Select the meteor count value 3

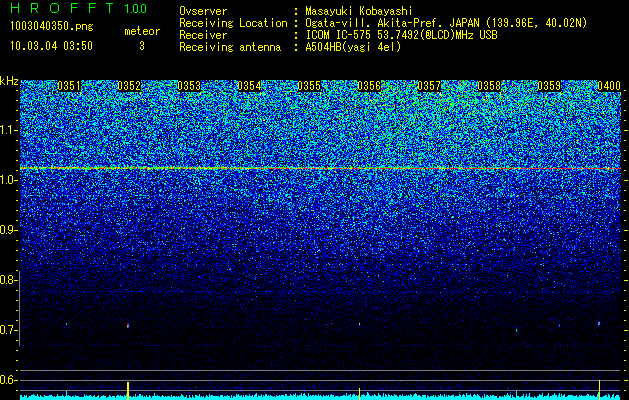(142, 46)
